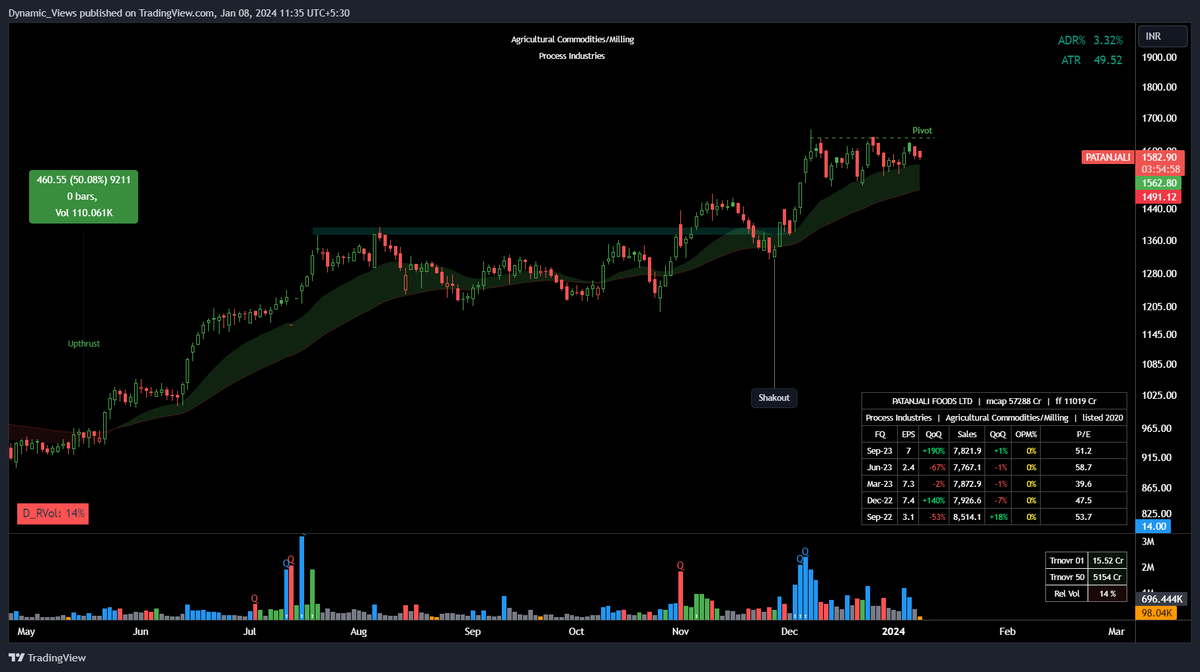The width and height of the screenshot is (1200, 672).
Task: Click the 1900.00 price axis tick
Action: pos(1159,57)
